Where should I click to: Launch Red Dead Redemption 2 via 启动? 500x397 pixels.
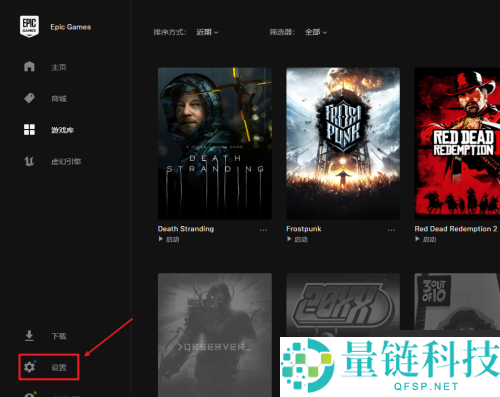(x=426, y=239)
